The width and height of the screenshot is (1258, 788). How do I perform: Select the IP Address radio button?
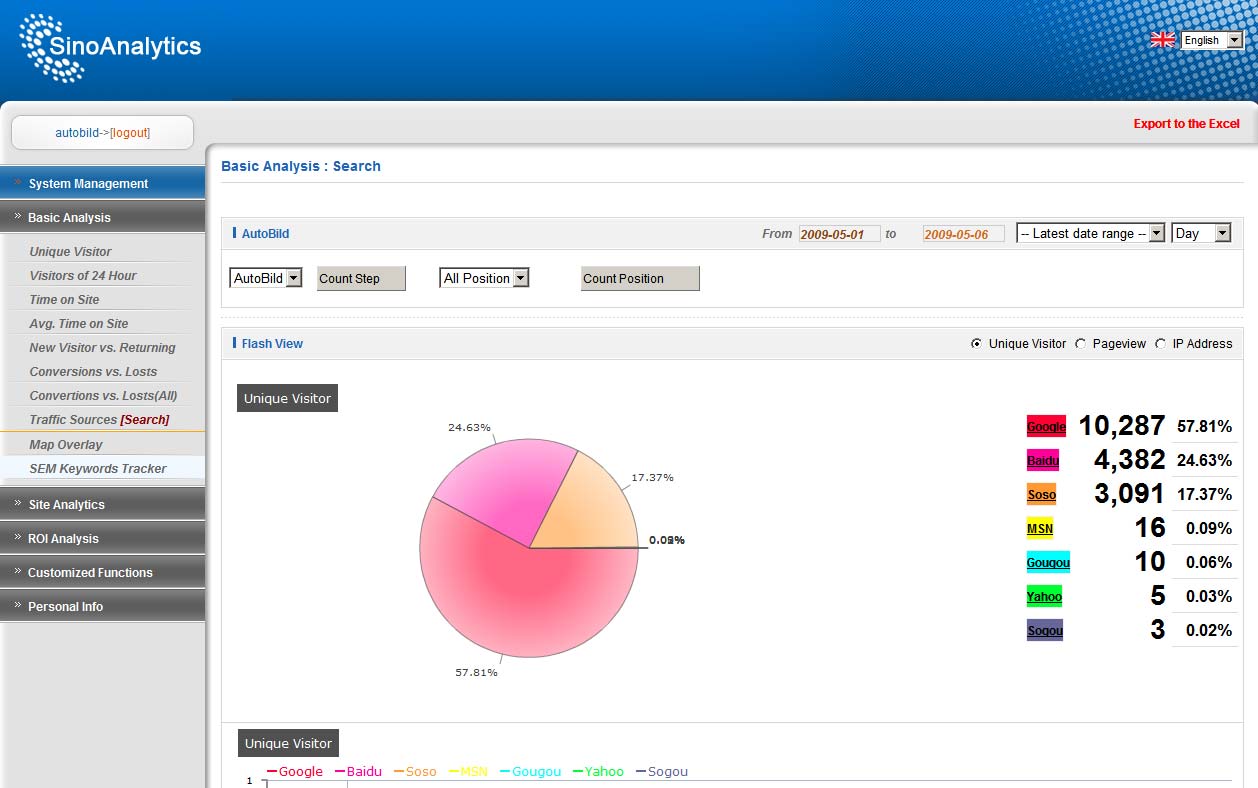point(1160,344)
